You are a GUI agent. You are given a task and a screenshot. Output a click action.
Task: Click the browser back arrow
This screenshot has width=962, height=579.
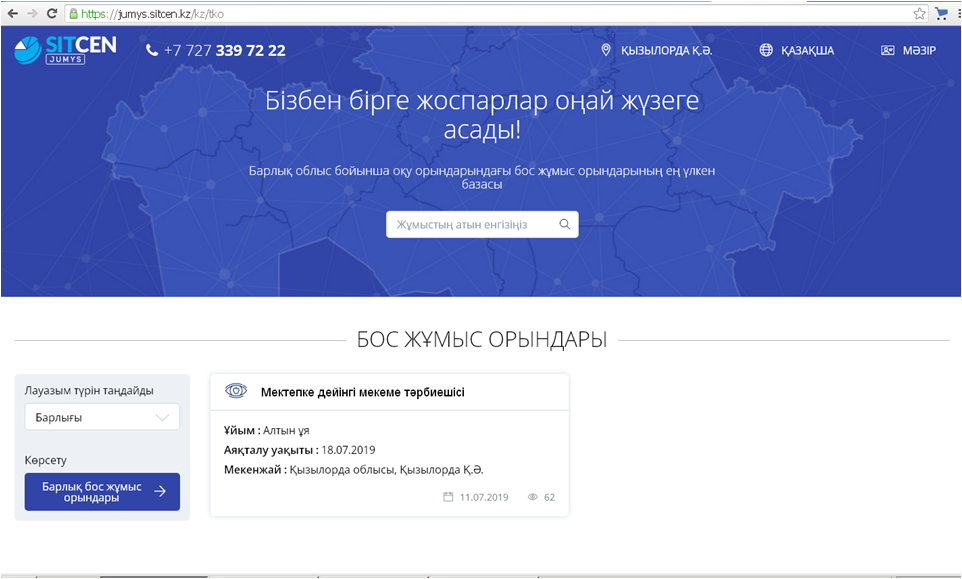(12, 13)
